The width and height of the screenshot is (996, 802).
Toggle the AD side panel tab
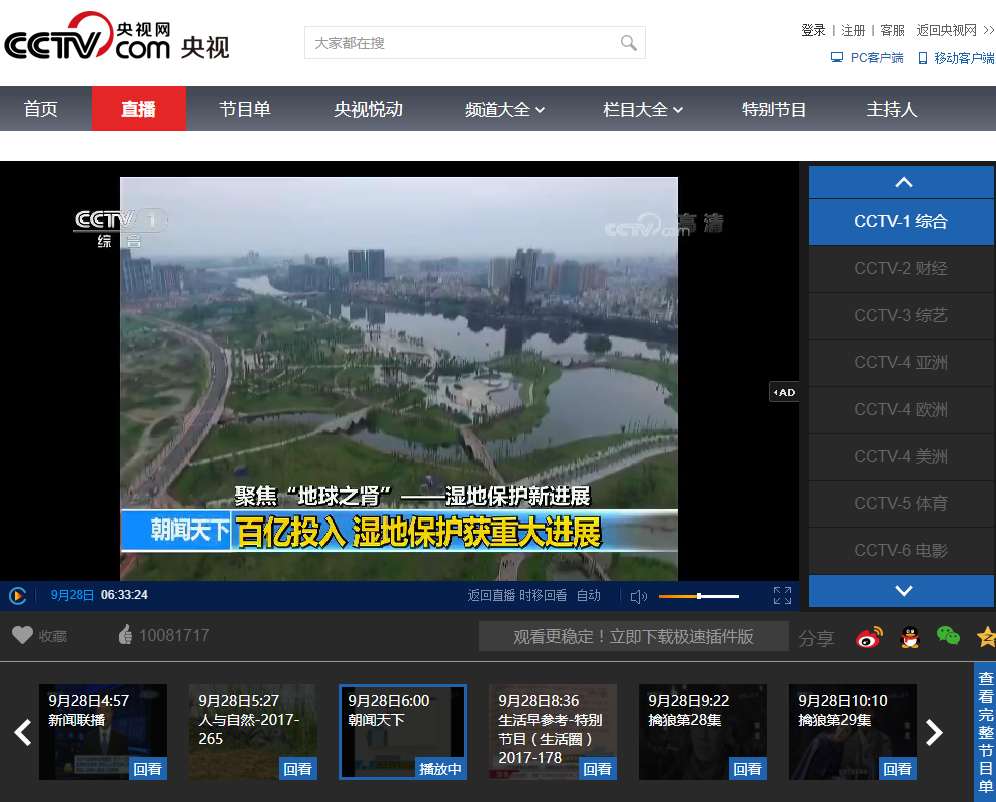[x=784, y=392]
